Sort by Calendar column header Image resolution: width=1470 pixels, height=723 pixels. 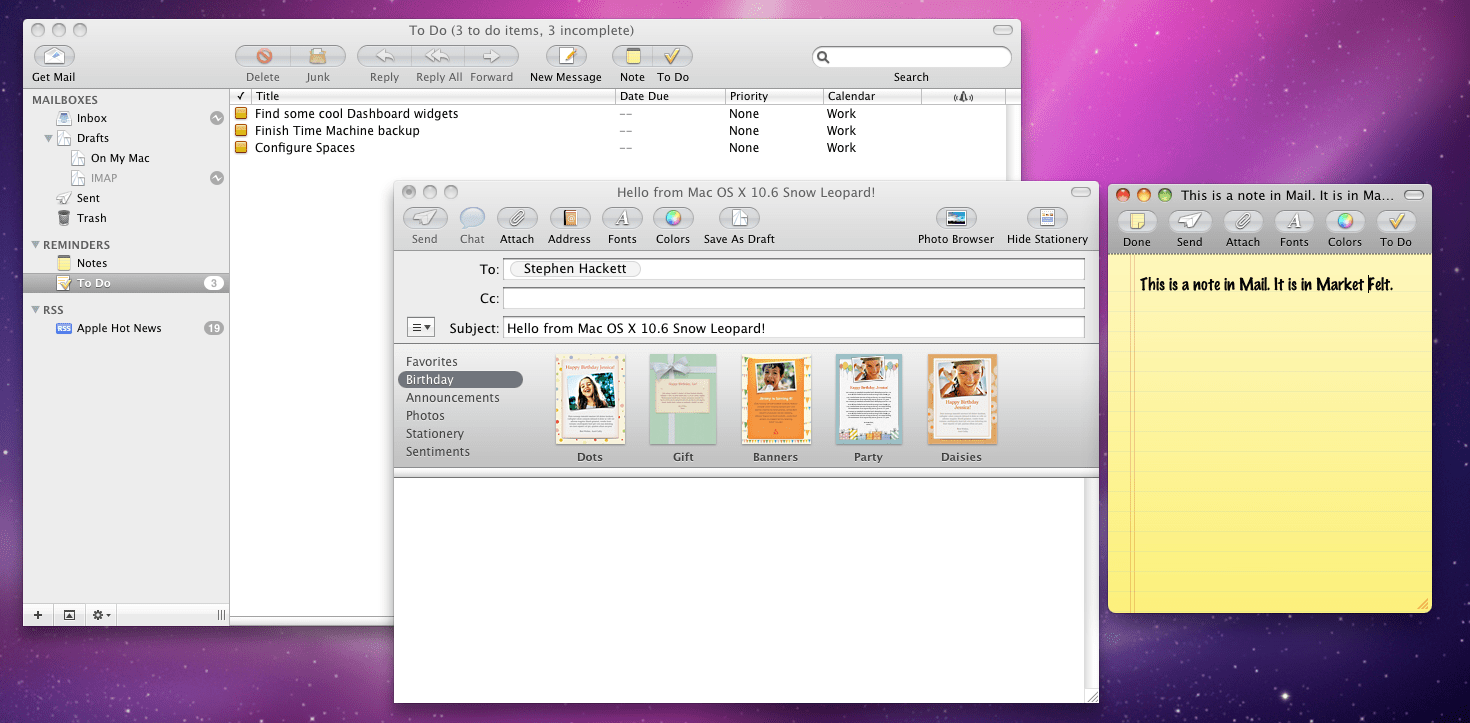pos(872,96)
